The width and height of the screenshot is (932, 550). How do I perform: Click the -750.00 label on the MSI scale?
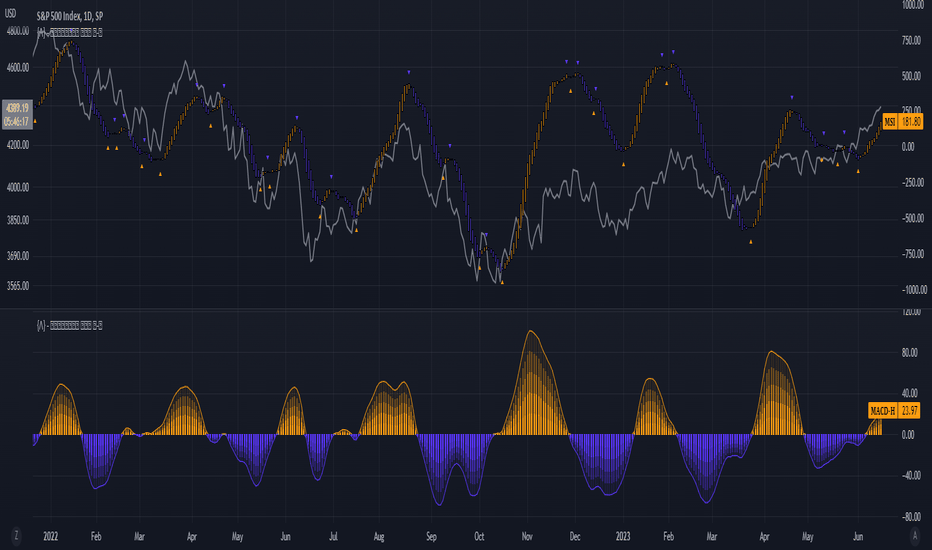[x=912, y=254]
